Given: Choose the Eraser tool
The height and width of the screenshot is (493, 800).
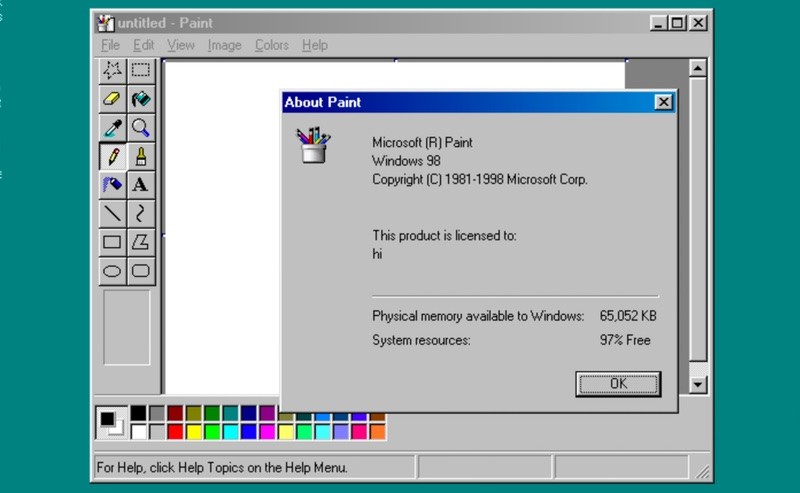Looking at the screenshot, I should coord(112,98).
